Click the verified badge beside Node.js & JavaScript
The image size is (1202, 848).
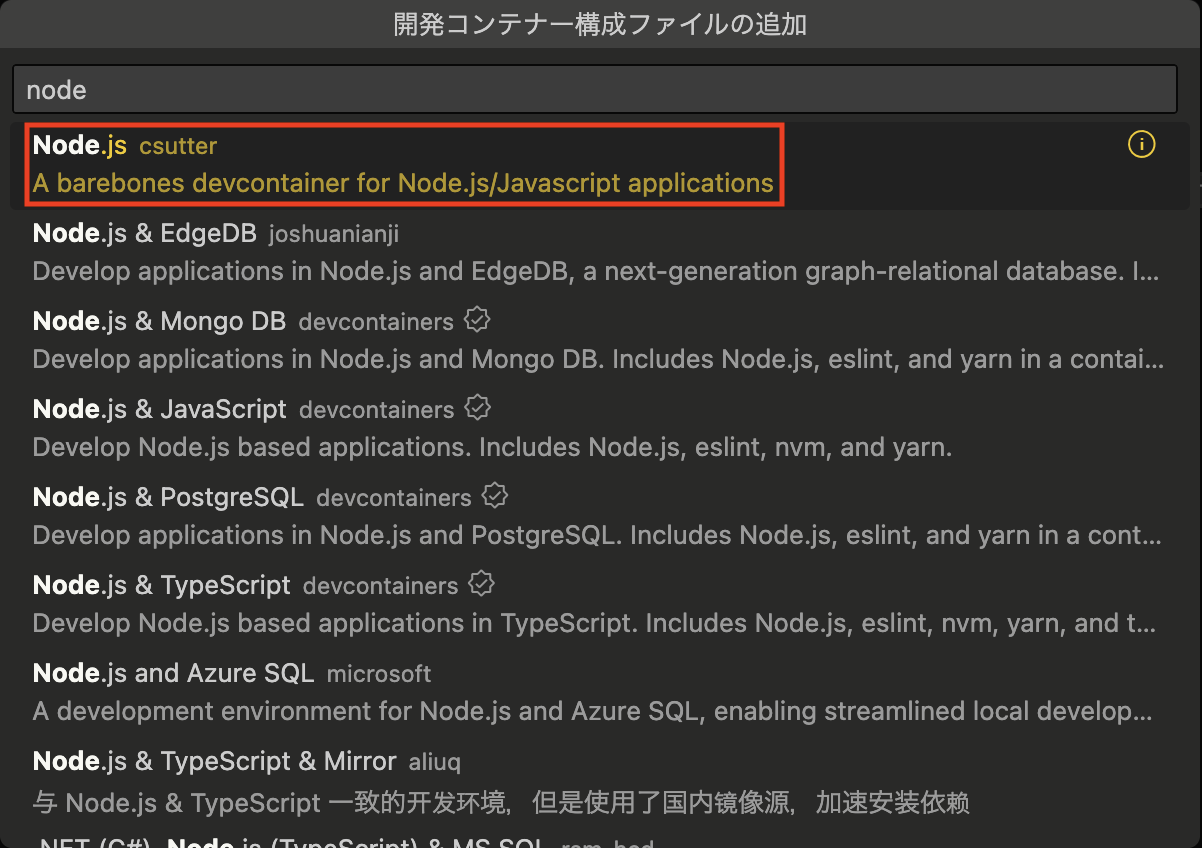coord(477,407)
